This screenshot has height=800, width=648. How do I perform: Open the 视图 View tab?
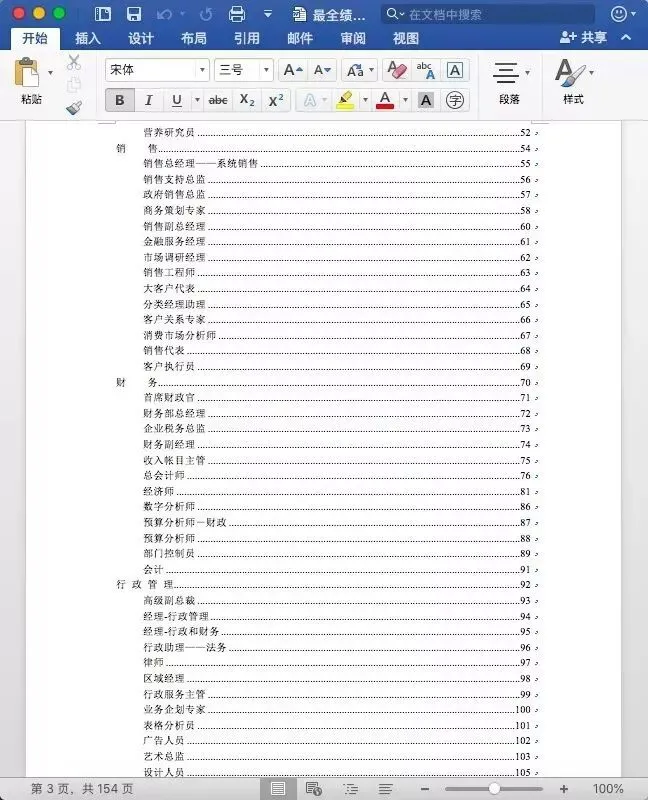[406, 38]
